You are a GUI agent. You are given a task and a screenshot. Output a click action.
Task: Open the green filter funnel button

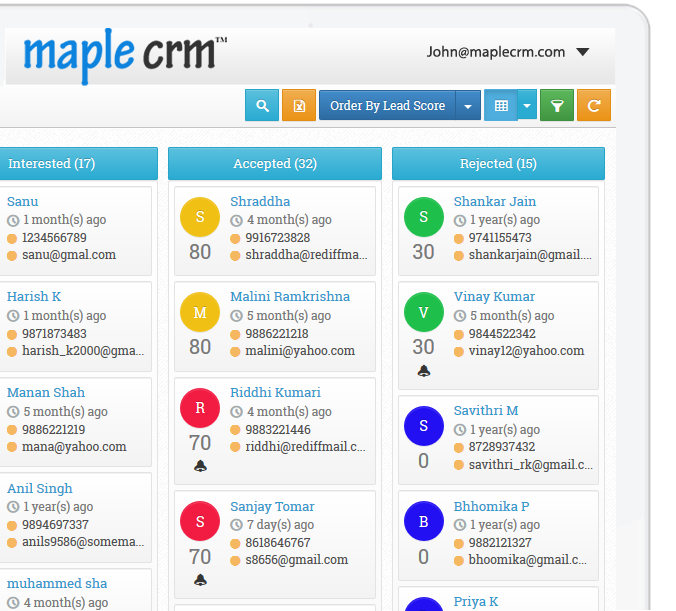pyautogui.click(x=557, y=105)
